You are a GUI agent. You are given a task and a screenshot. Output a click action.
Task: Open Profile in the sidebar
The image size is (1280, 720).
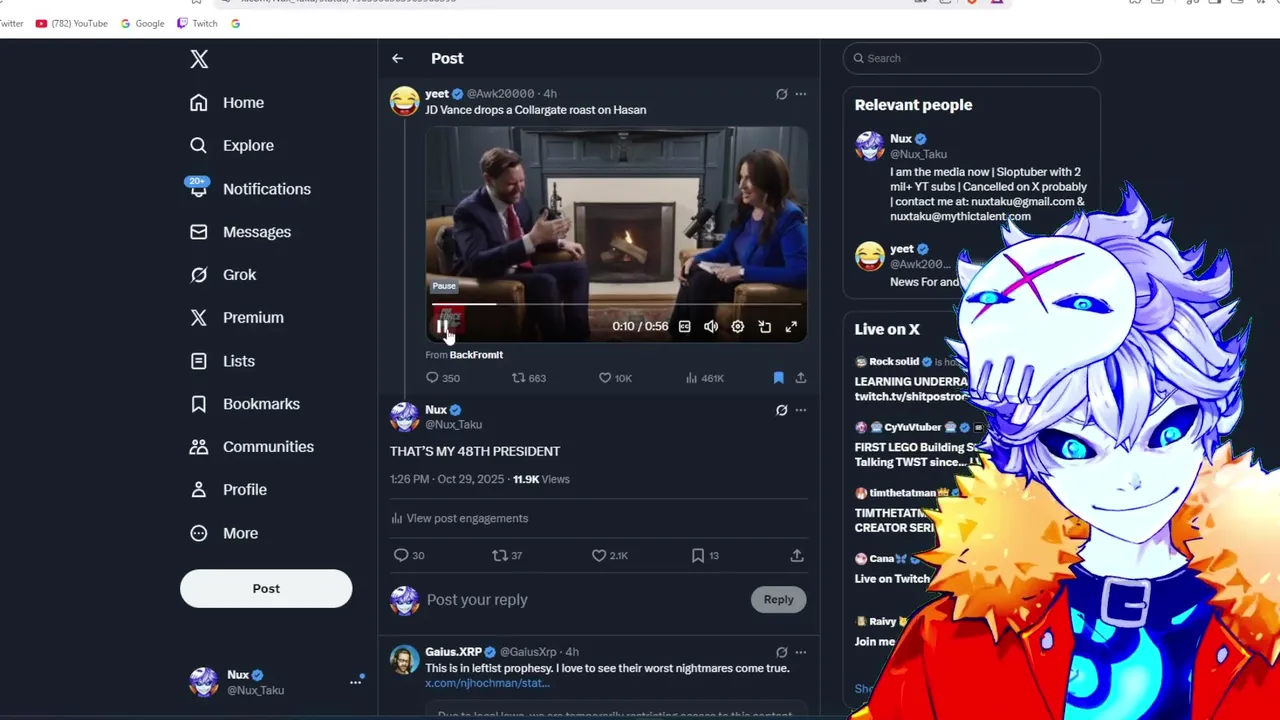coord(228,489)
